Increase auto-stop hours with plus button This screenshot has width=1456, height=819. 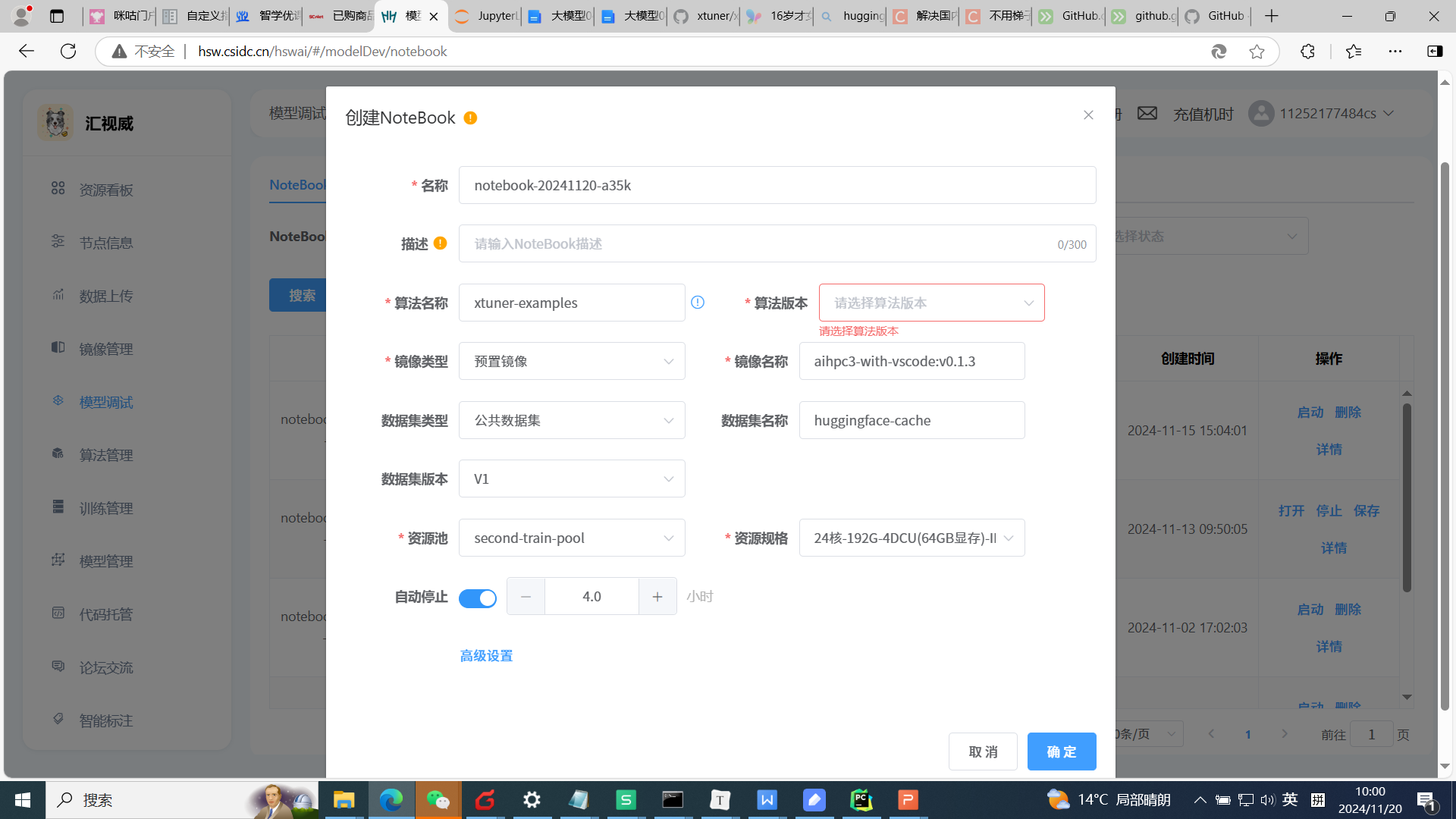click(x=657, y=597)
